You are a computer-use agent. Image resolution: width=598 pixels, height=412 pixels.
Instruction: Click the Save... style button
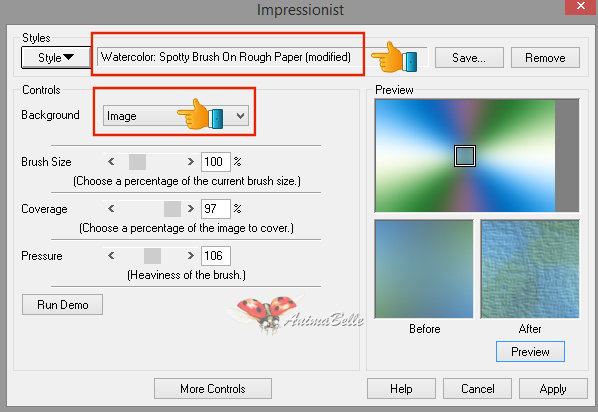point(469,58)
